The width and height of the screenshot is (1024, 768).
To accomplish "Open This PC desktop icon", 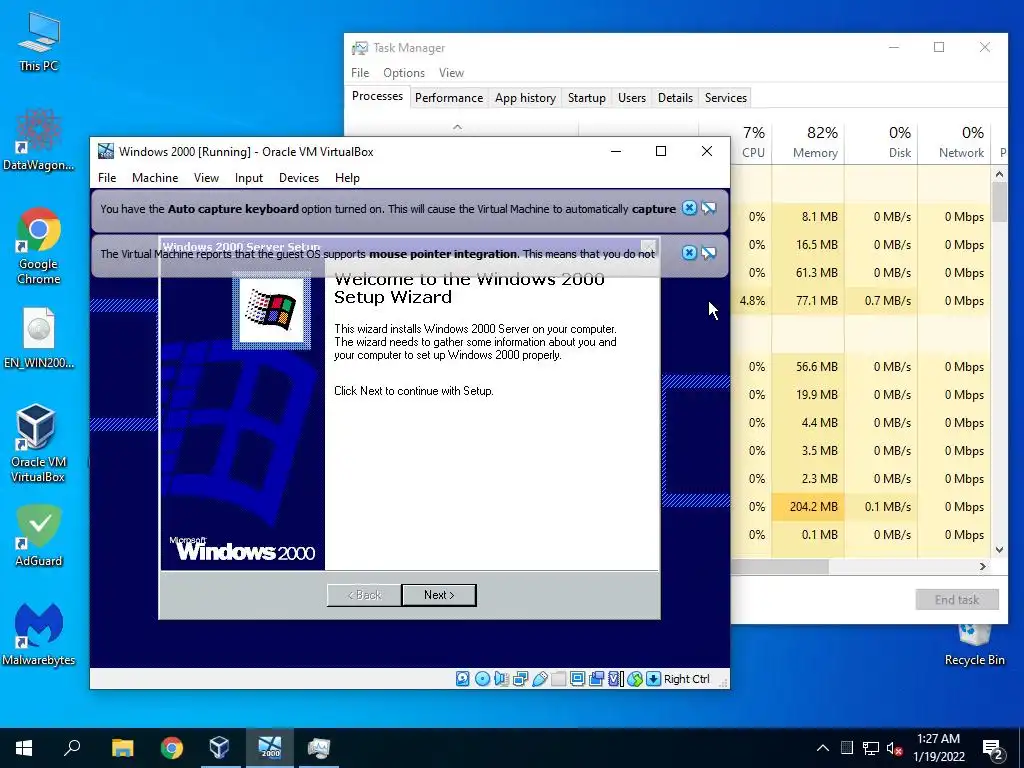I will 39,41.
